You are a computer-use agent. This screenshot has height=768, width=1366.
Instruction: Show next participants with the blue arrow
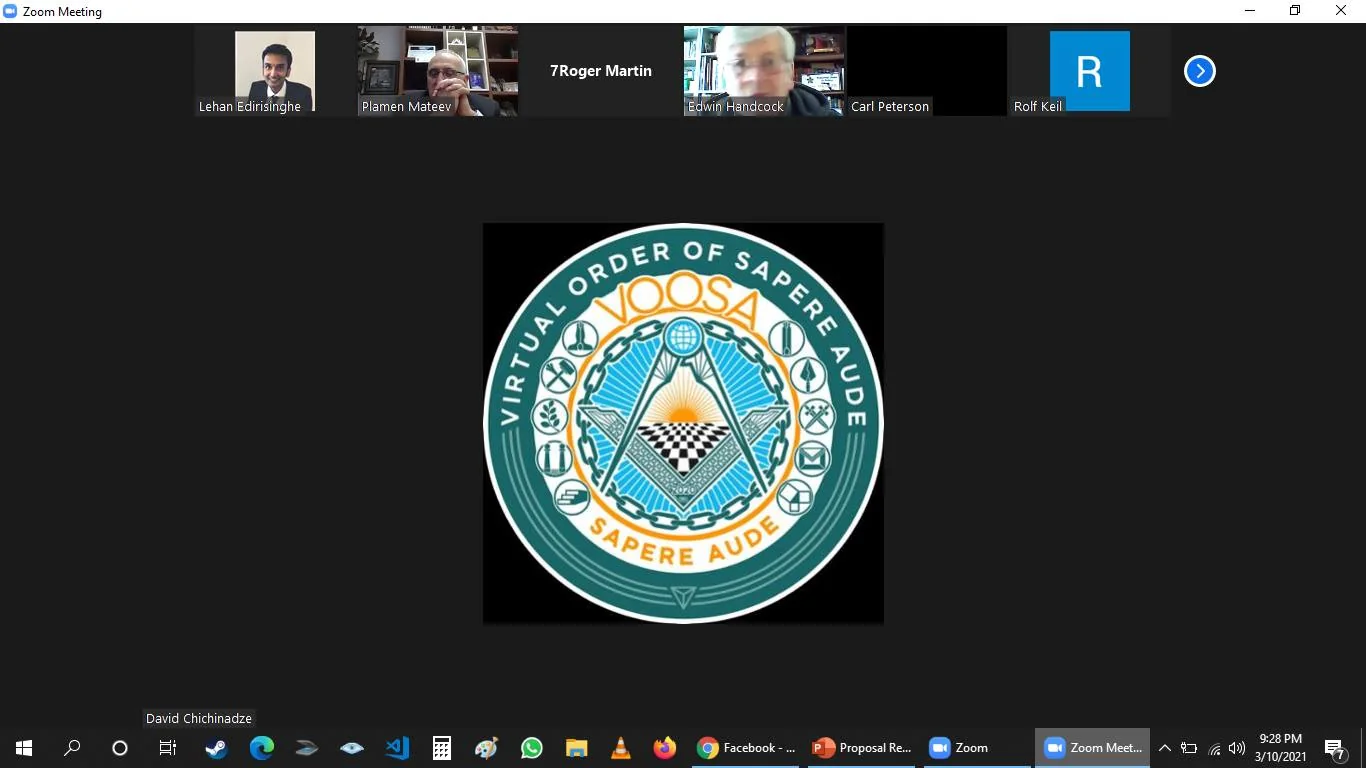1199,71
